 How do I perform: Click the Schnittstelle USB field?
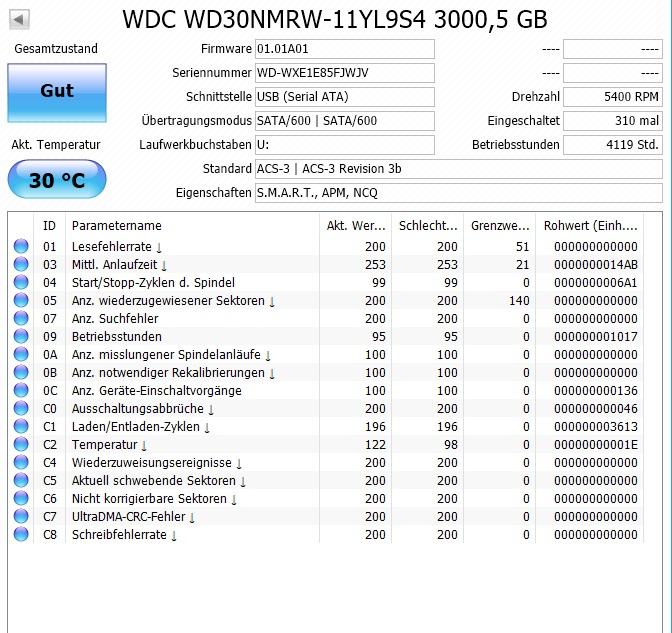[x=345, y=97]
